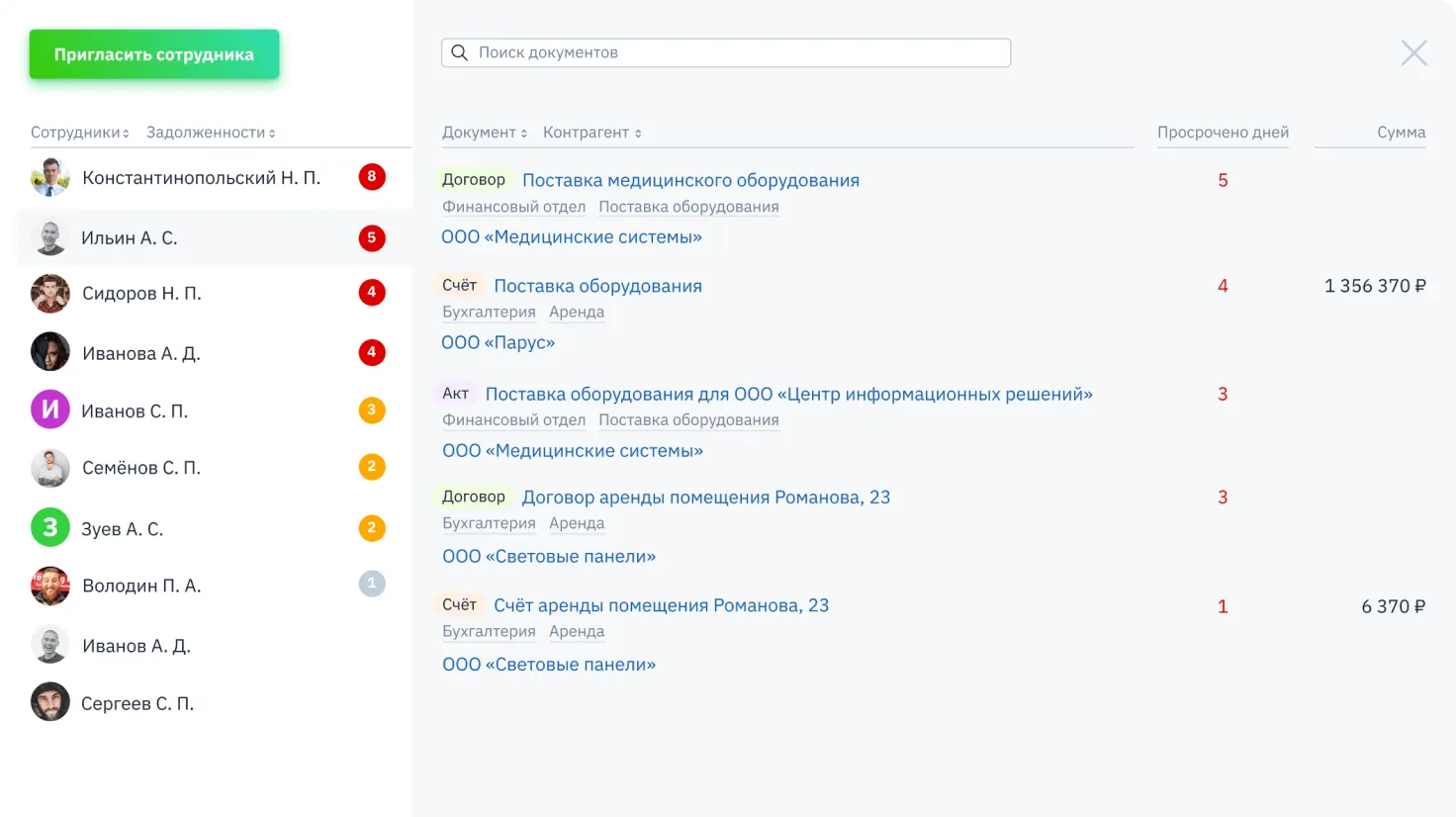Image resolution: width=1456 pixels, height=817 pixels.
Task: Click Иванова А. Д. avatar photo
Action: (50, 352)
